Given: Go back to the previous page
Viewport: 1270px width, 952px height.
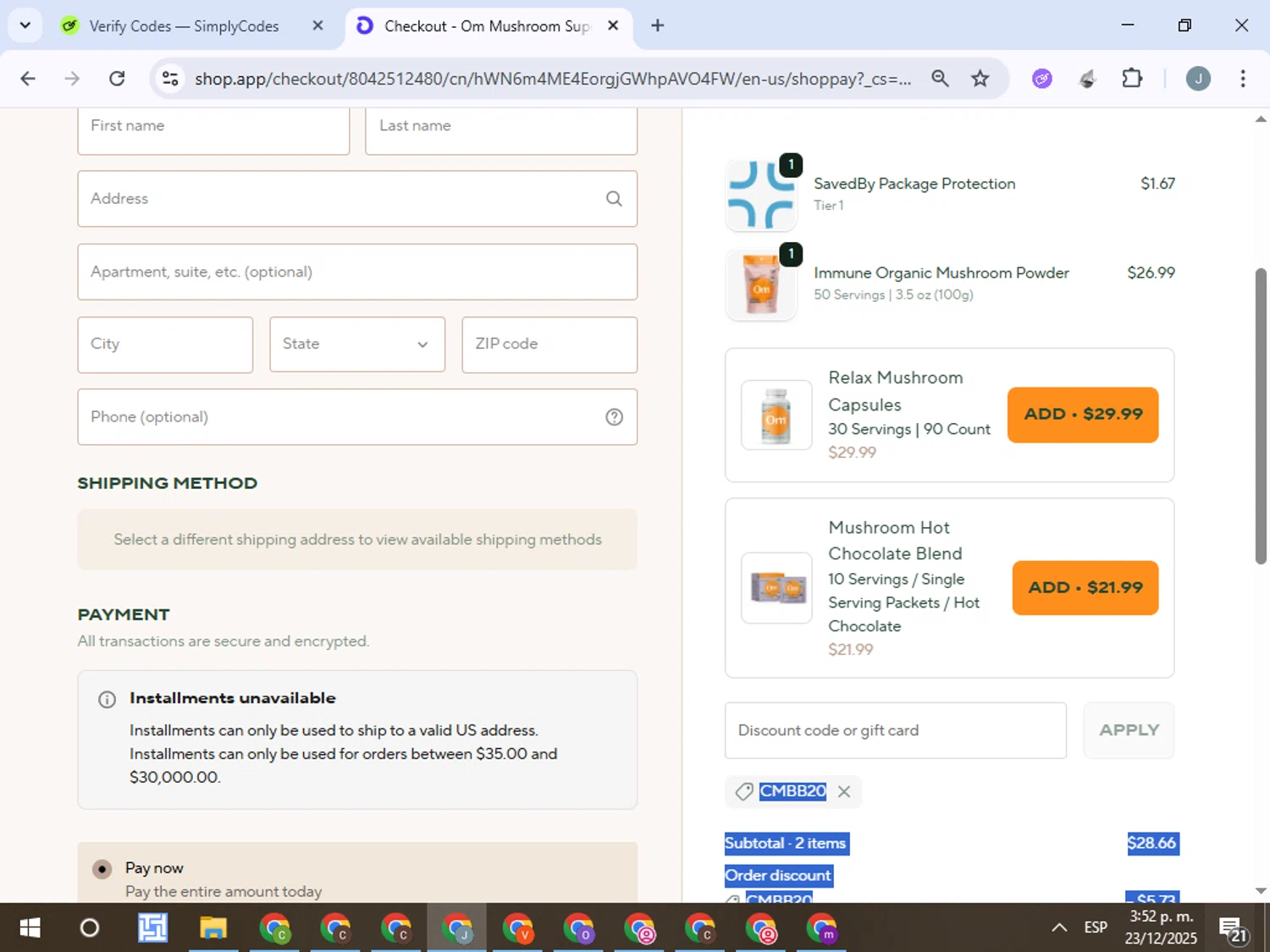Looking at the screenshot, I should 28,79.
